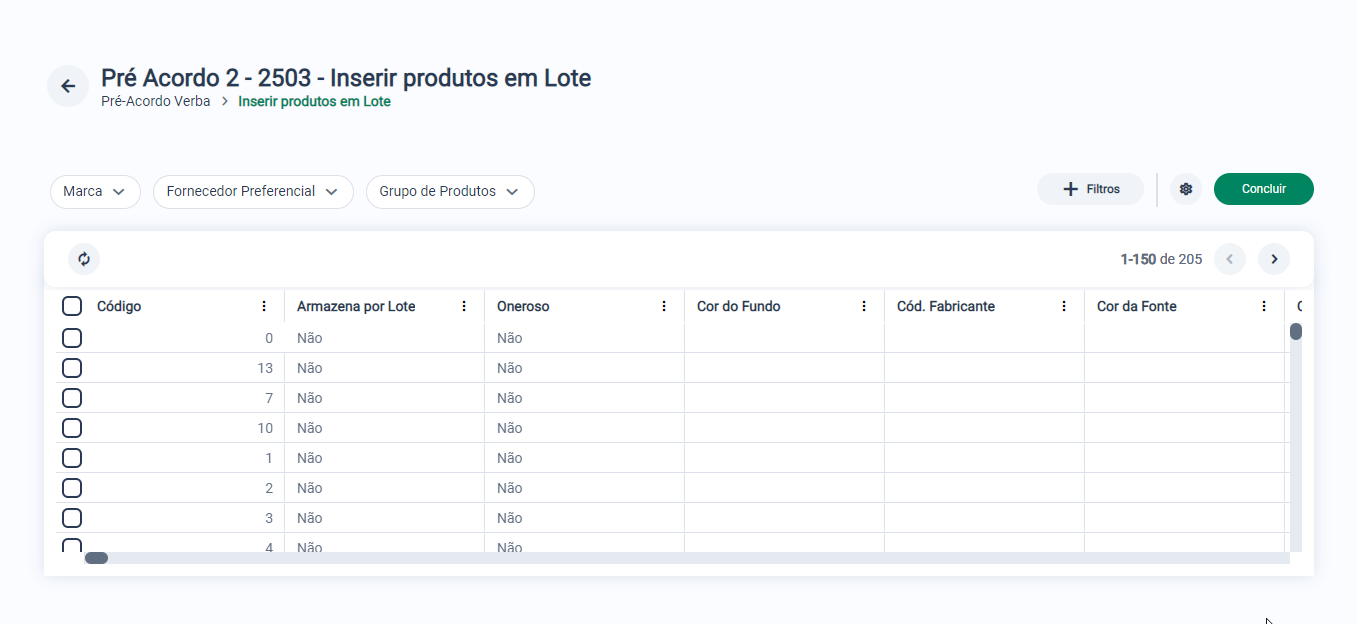Toggle the select-all header checkbox
This screenshot has height=624, width=1357.
click(72, 306)
